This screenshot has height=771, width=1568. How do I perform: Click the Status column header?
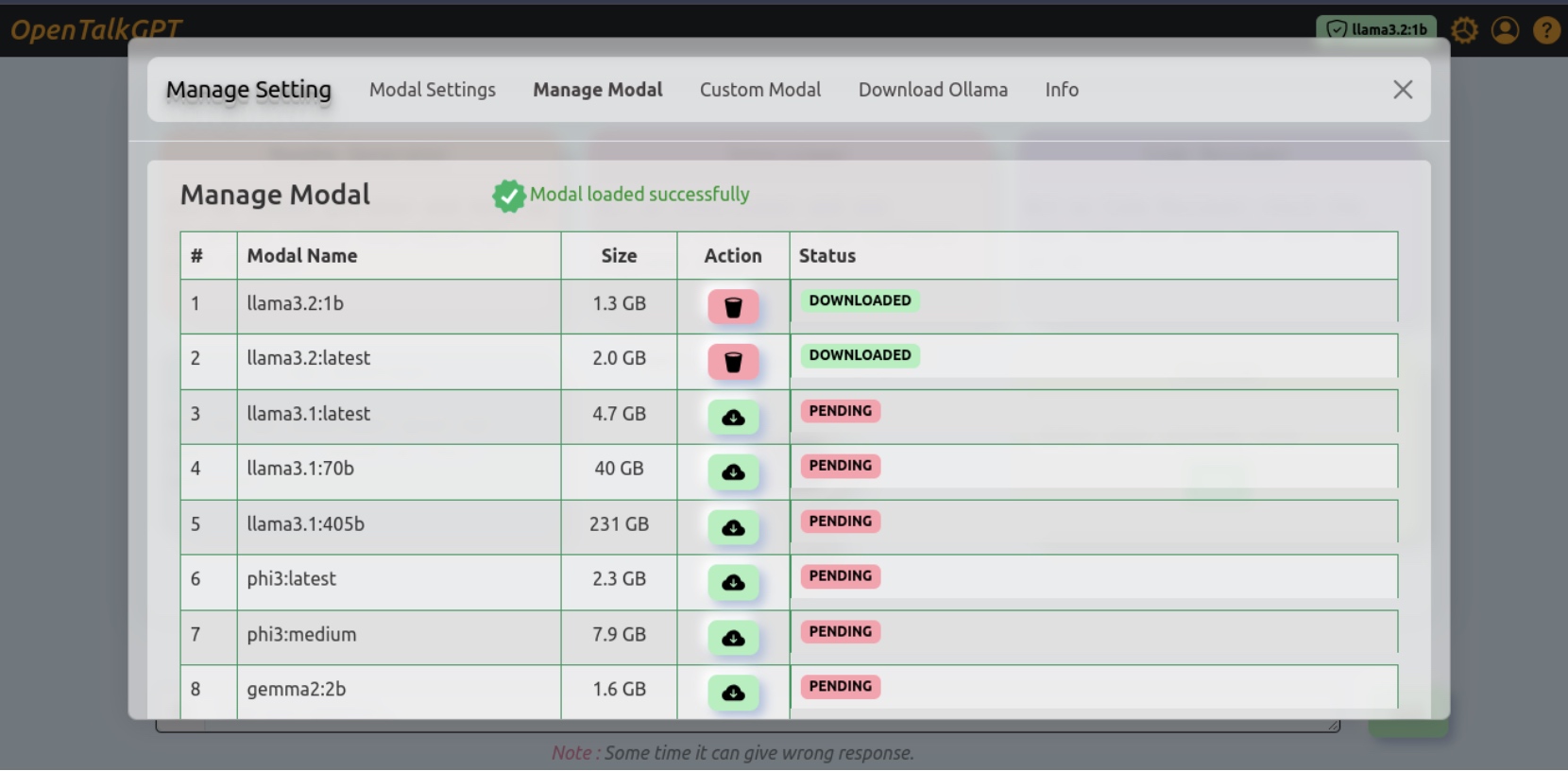1094,255
